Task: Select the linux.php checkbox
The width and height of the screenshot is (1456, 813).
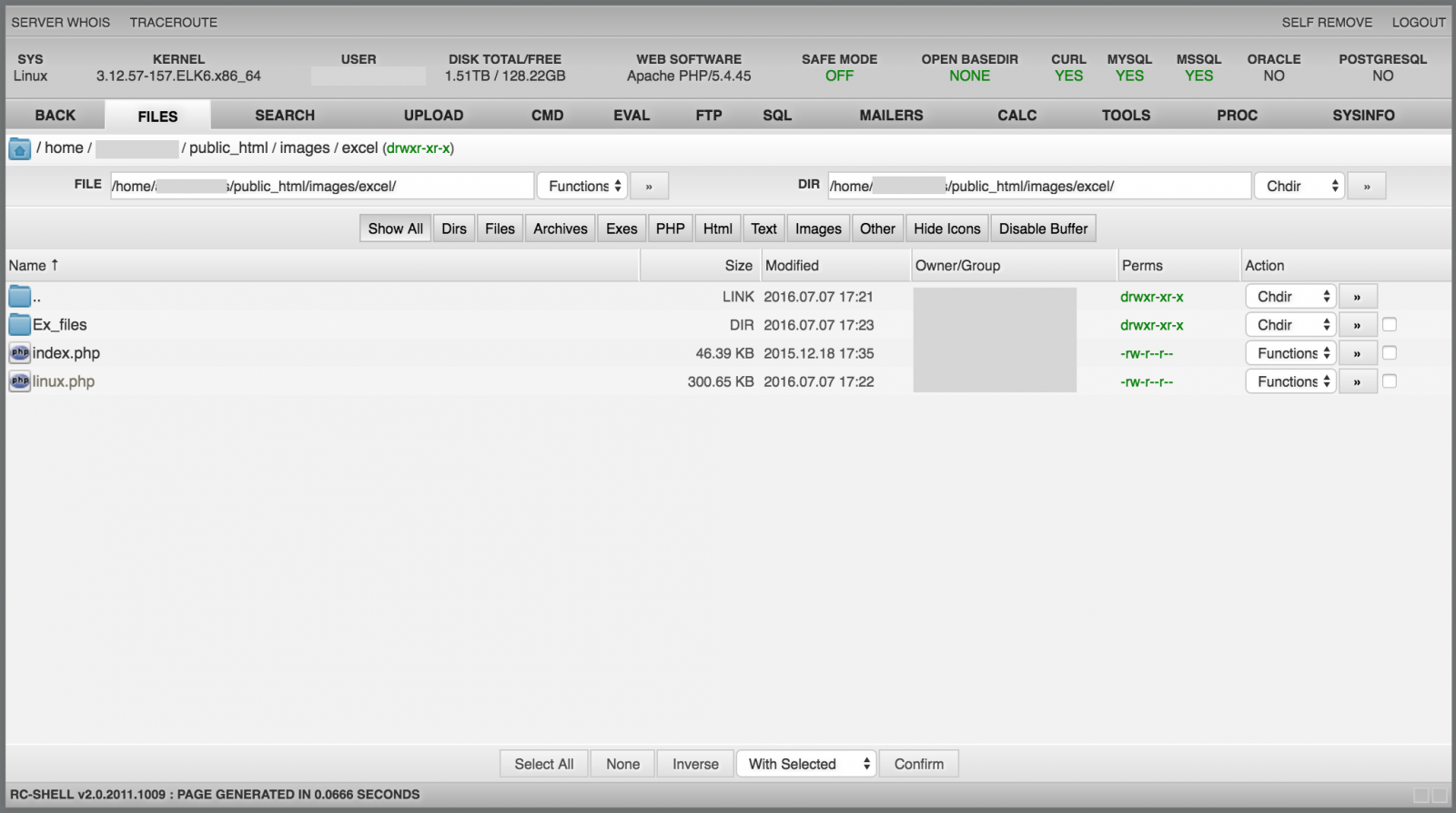Action: (x=1390, y=381)
